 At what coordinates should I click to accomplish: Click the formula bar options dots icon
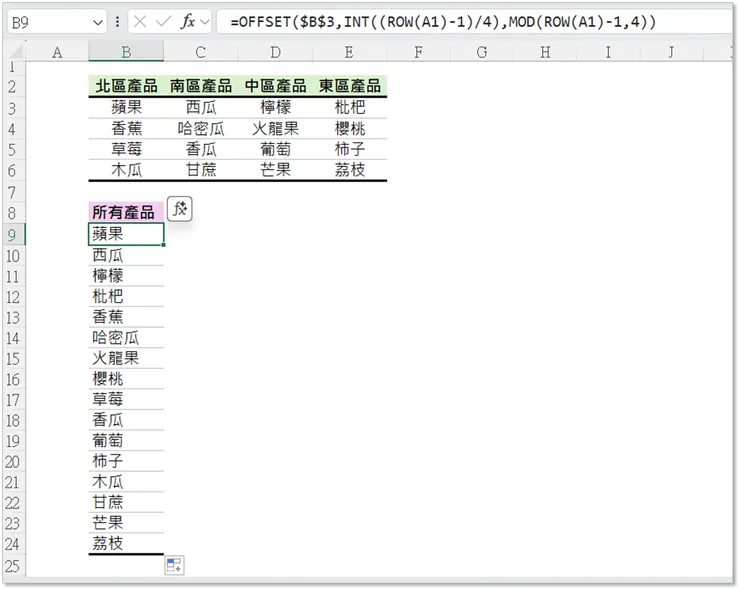117,22
